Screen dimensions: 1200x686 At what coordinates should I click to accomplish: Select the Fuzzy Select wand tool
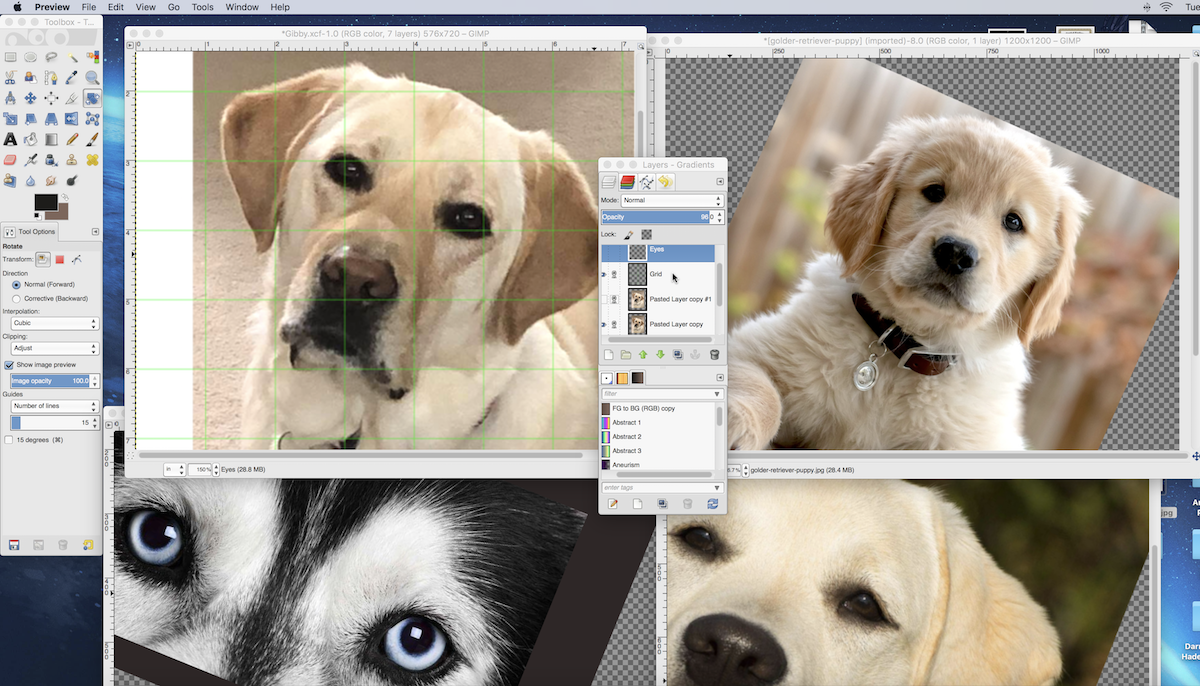tap(72, 57)
